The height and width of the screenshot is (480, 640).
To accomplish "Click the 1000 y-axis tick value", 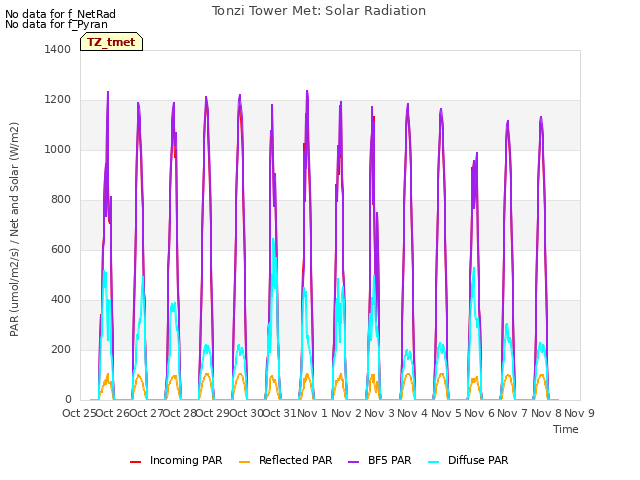I will [58, 149].
